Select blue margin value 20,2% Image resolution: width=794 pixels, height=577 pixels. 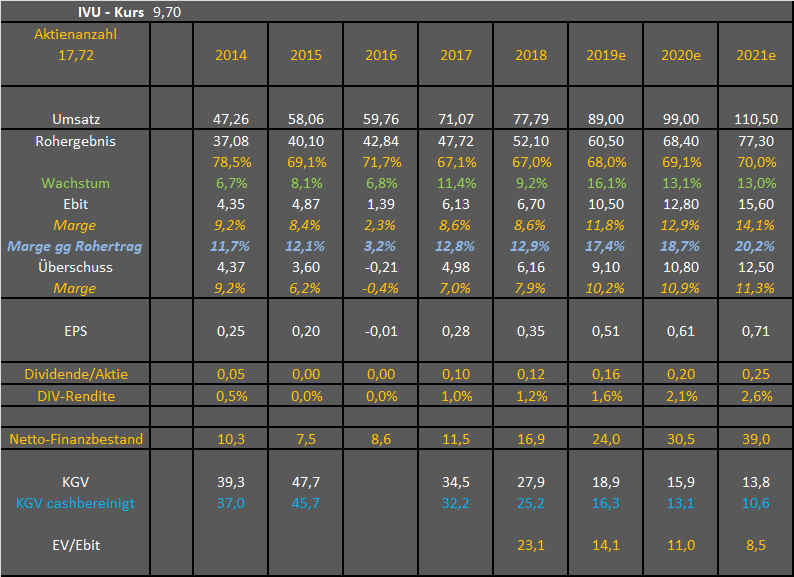(x=755, y=246)
